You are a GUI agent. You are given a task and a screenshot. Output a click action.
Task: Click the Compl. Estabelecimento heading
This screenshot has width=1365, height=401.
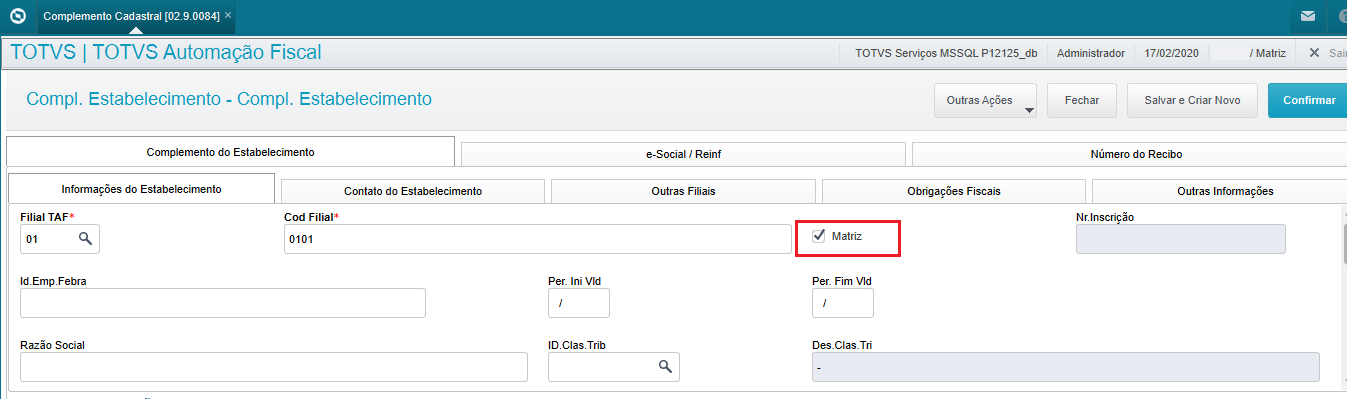(x=229, y=99)
